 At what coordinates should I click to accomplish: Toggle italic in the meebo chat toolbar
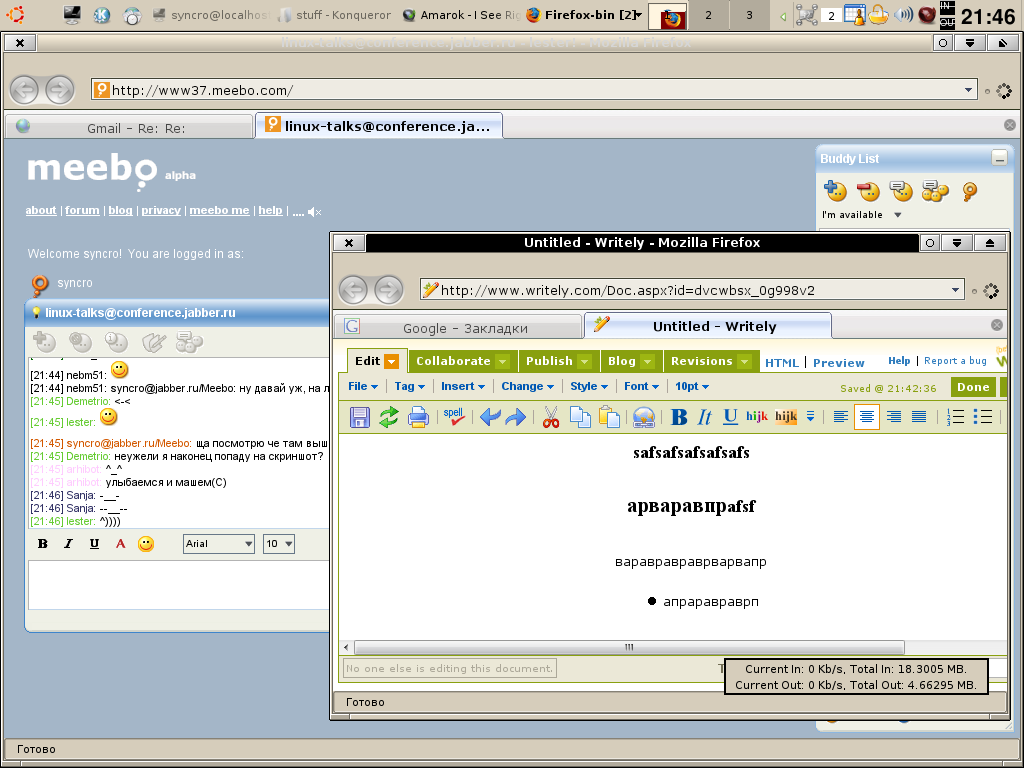pyautogui.click(x=68, y=543)
